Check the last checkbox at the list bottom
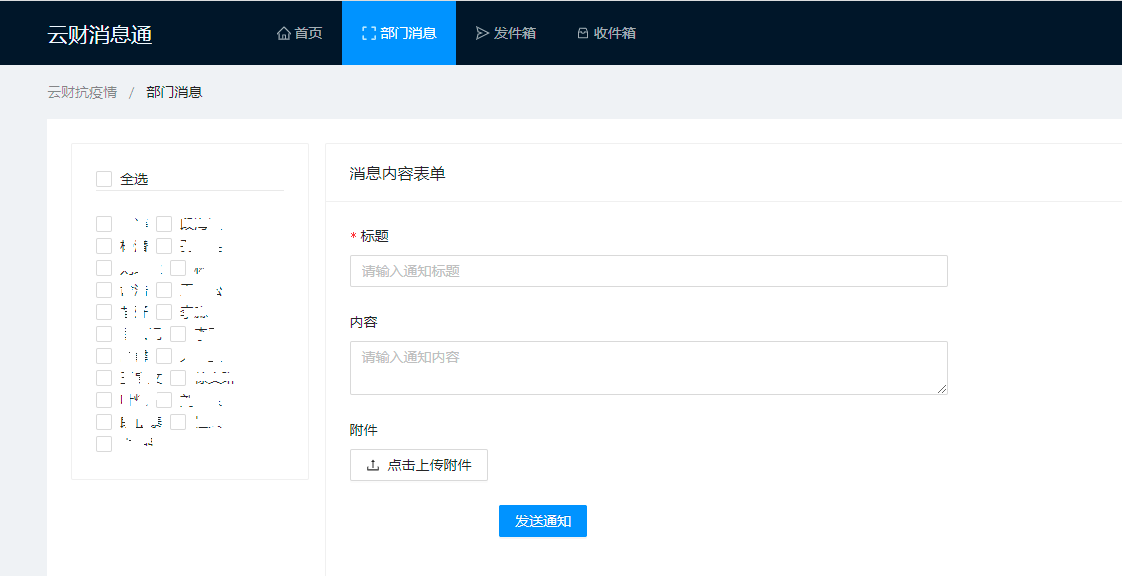The width and height of the screenshot is (1122, 576). 104,444
